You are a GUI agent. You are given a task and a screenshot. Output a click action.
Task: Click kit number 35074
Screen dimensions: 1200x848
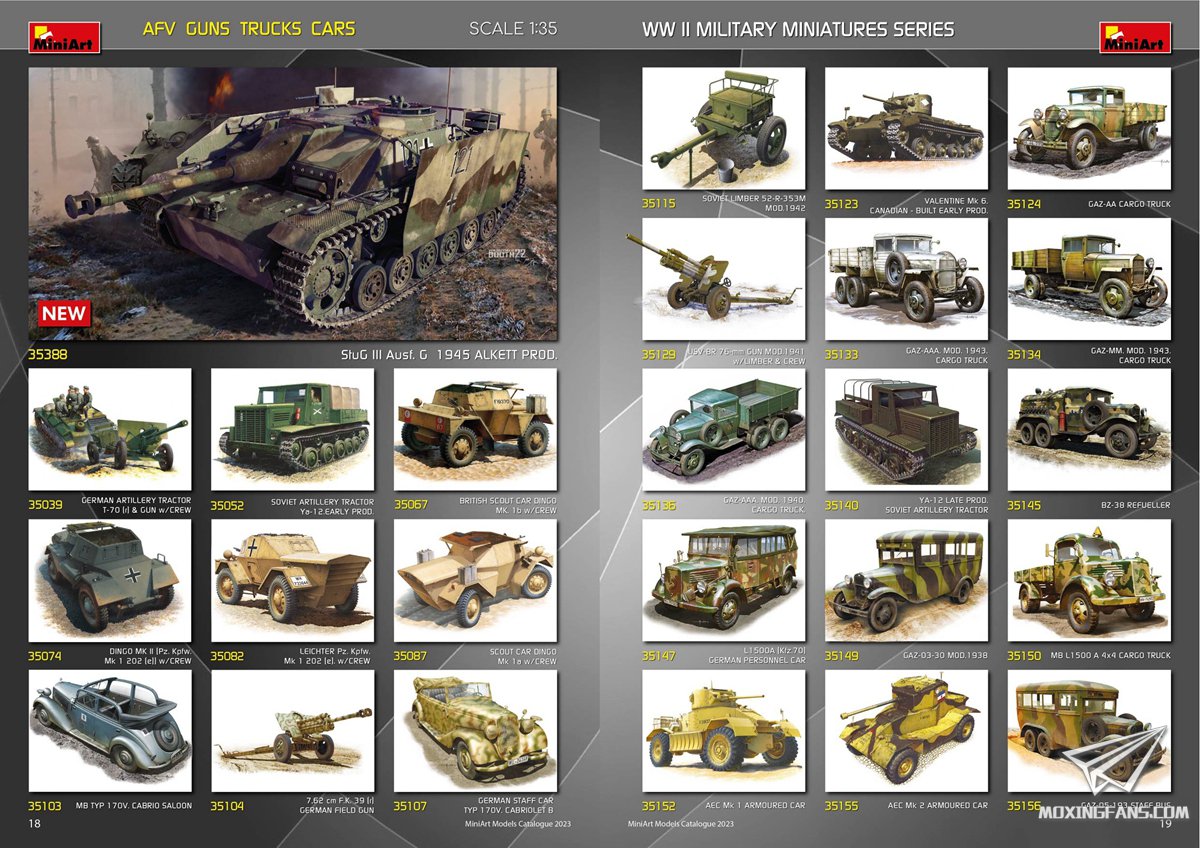point(45,656)
